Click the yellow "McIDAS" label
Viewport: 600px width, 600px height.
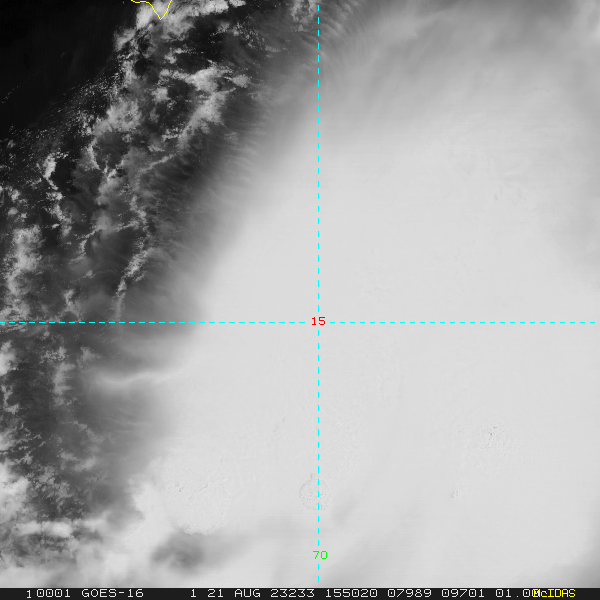click(554, 593)
